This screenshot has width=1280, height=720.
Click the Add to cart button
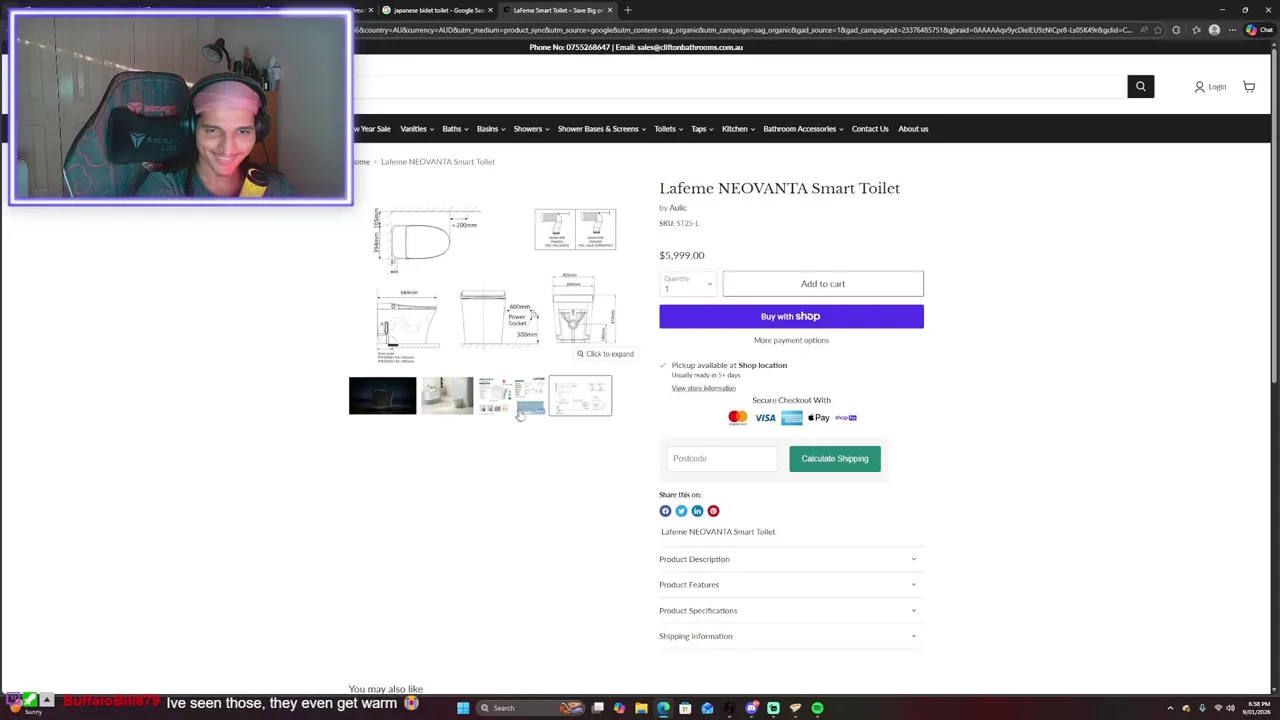tap(823, 284)
